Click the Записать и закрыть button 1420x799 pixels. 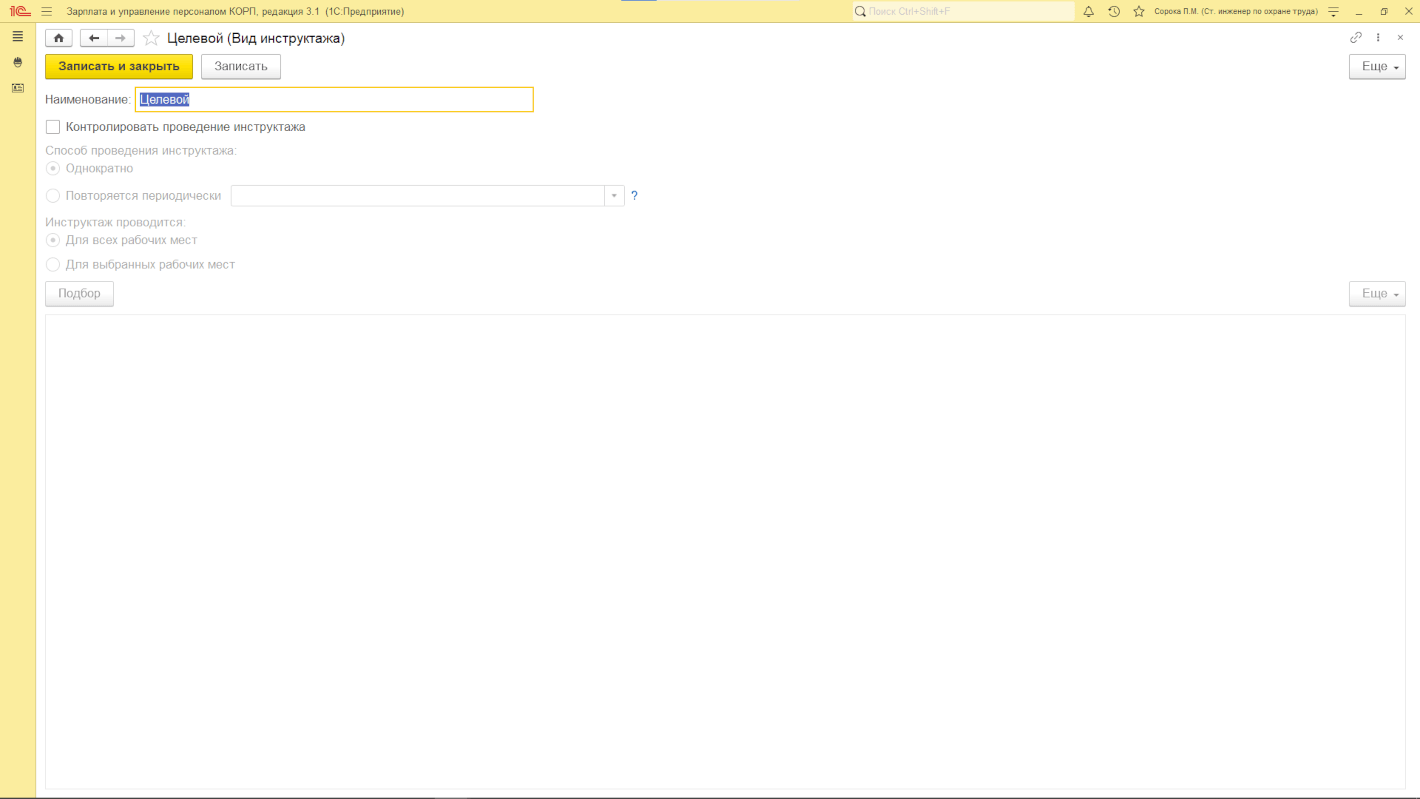[119, 66]
